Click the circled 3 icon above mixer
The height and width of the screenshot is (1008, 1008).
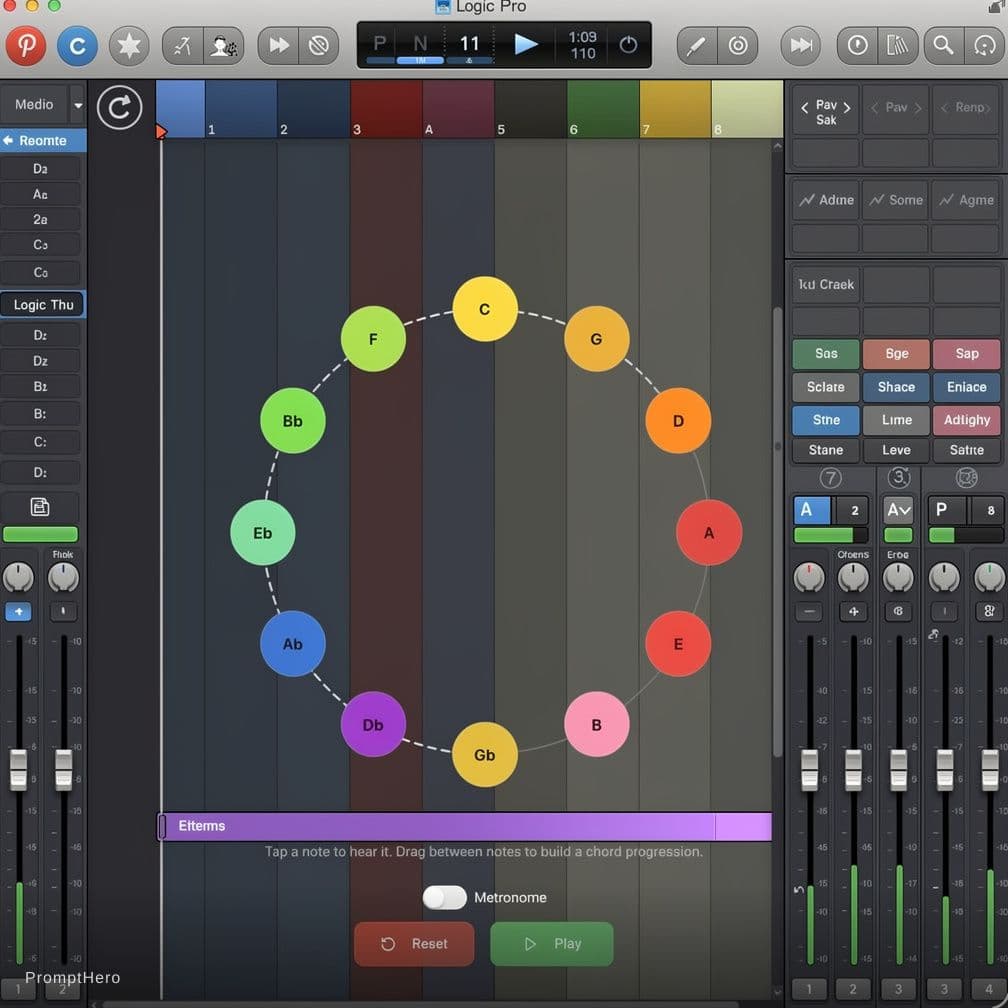[x=898, y=477]
